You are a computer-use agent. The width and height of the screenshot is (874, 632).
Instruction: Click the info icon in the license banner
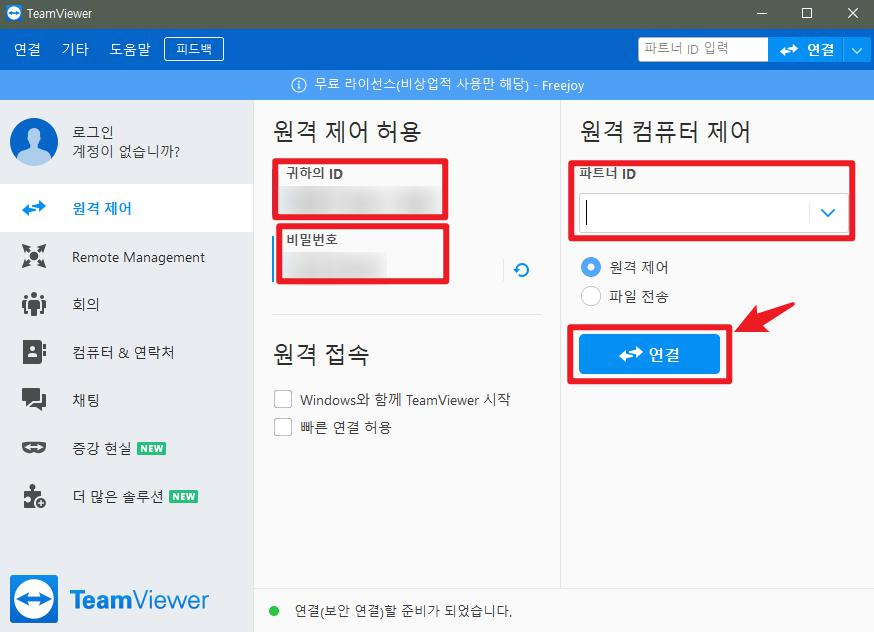299,85
